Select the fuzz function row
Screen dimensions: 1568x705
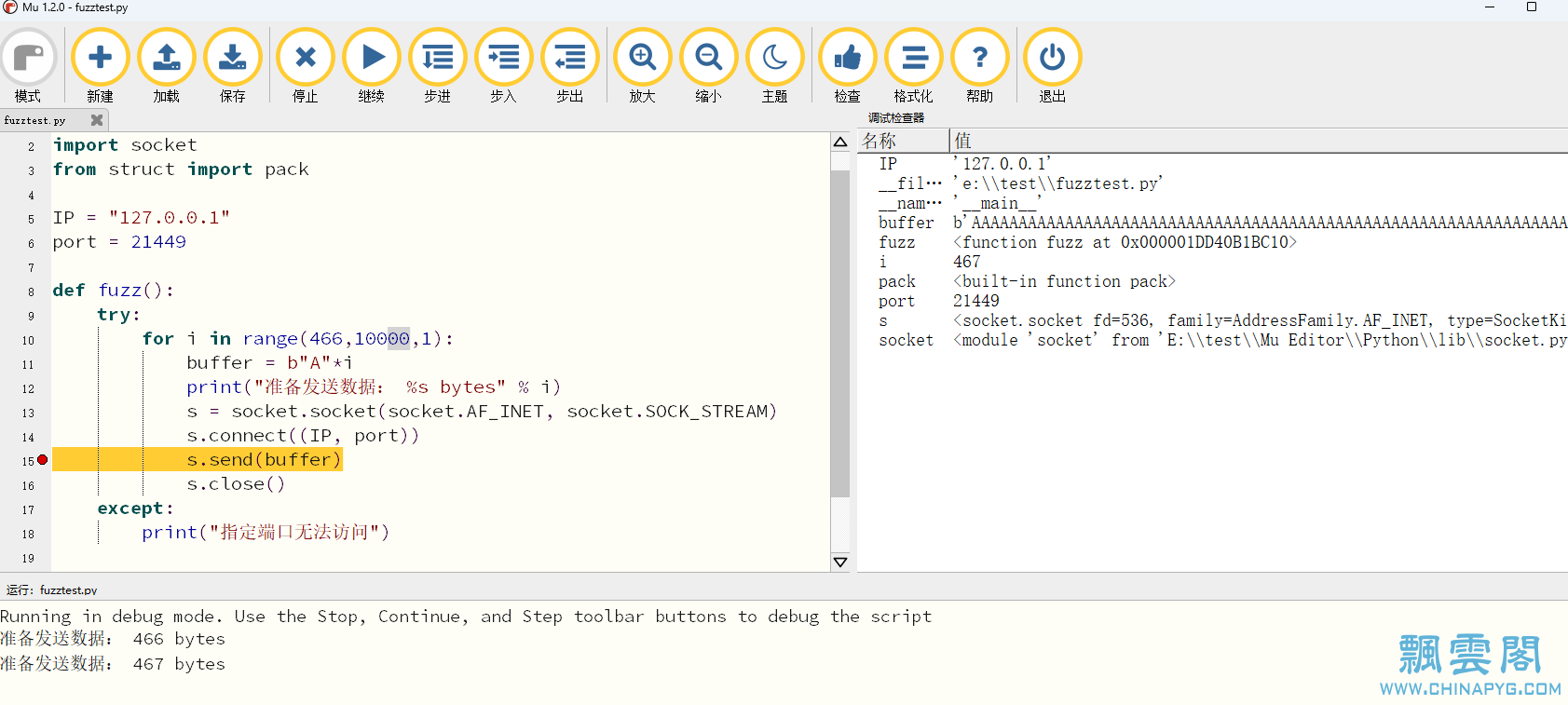1212,242
